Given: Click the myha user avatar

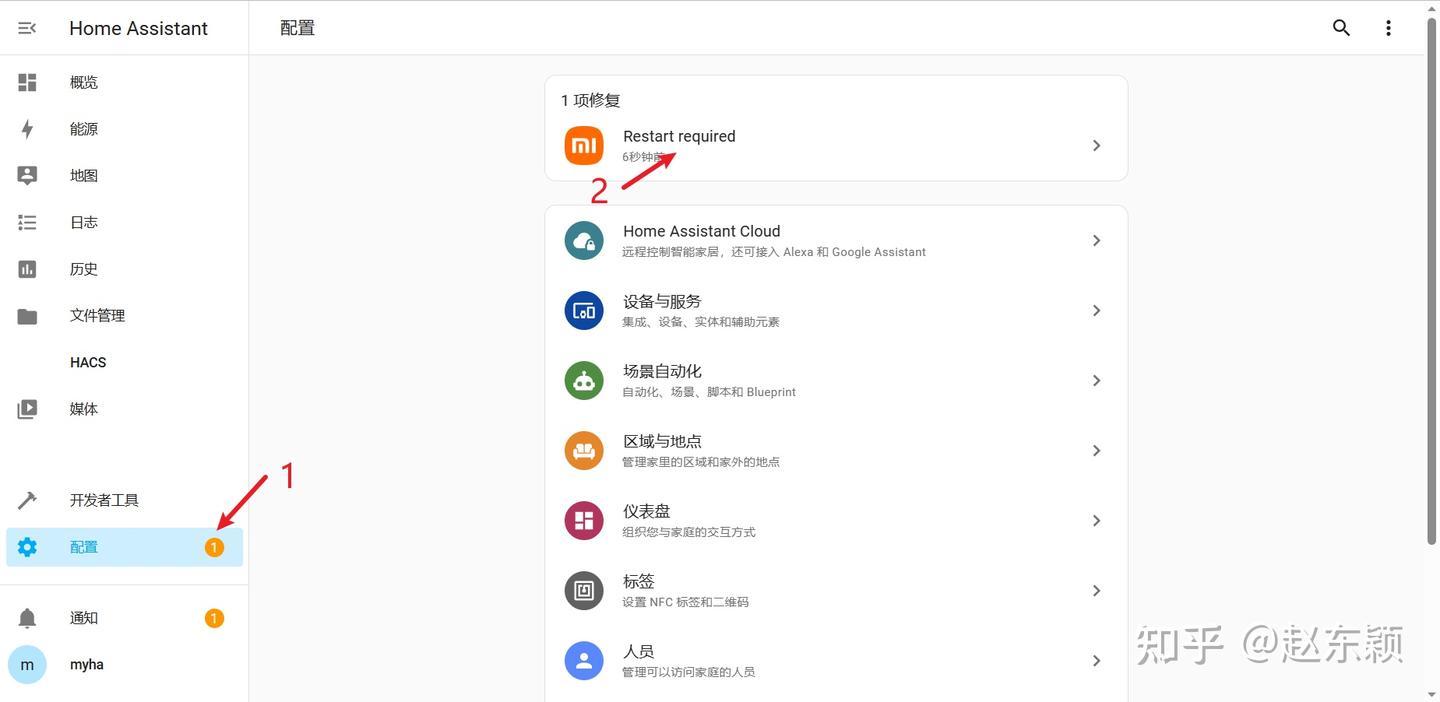Looking at the screenshot, I should tap(27, 665).
